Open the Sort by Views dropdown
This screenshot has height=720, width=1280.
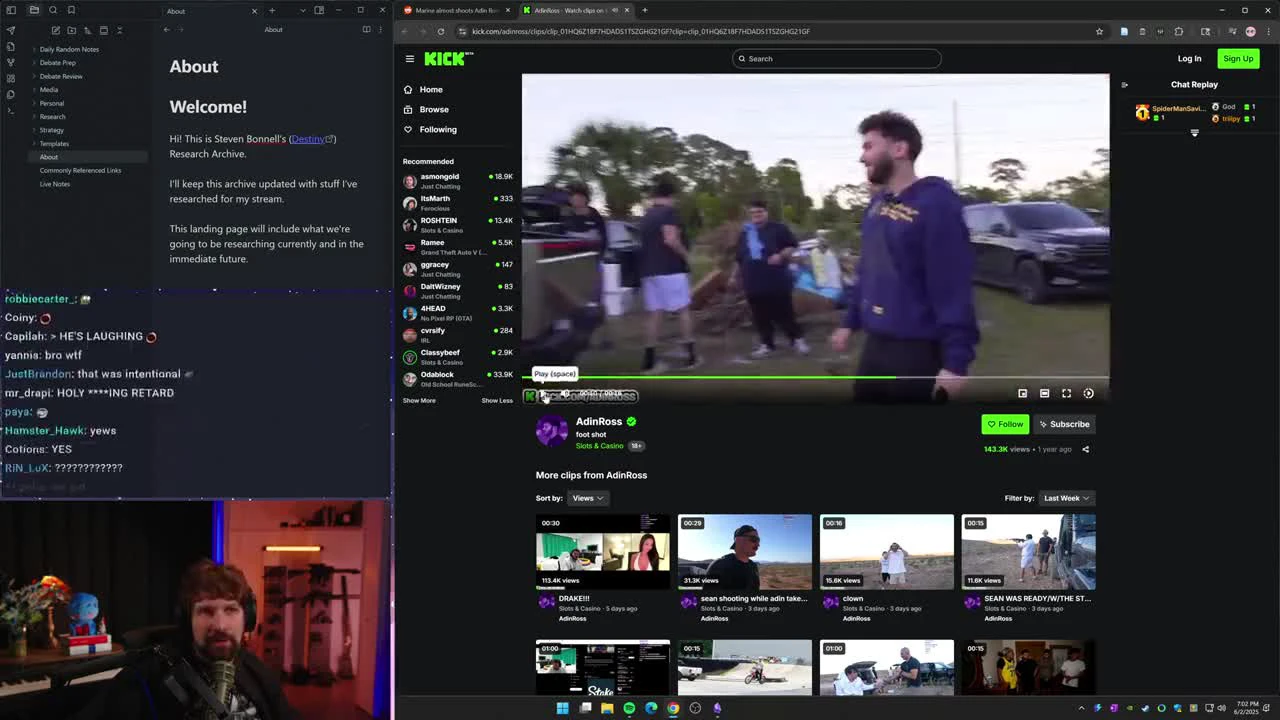(x=587, y=498)
